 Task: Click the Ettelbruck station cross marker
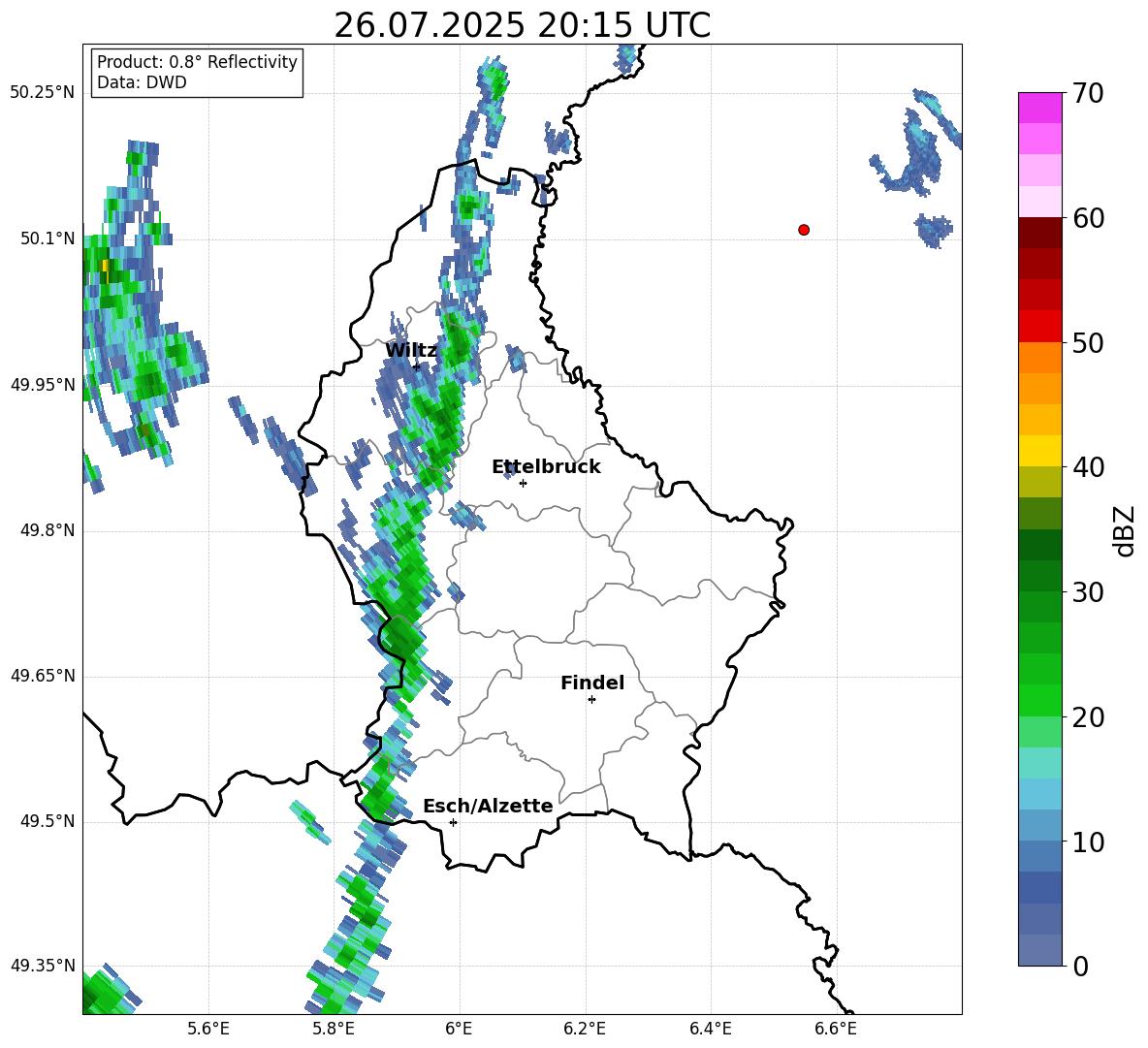point(523,483)
